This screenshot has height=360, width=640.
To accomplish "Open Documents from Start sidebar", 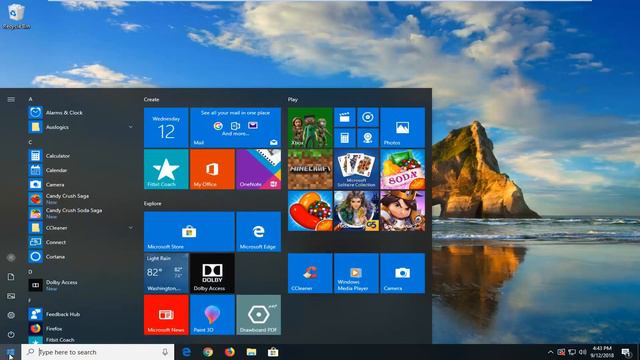I will [11, 277].
